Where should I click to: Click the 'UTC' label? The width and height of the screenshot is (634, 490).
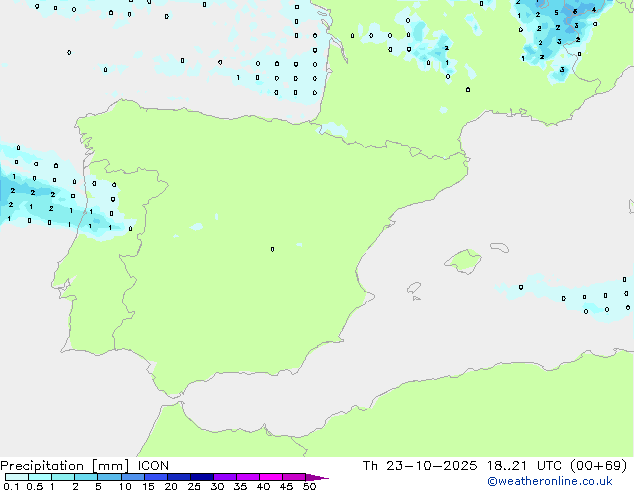(549, 466)
